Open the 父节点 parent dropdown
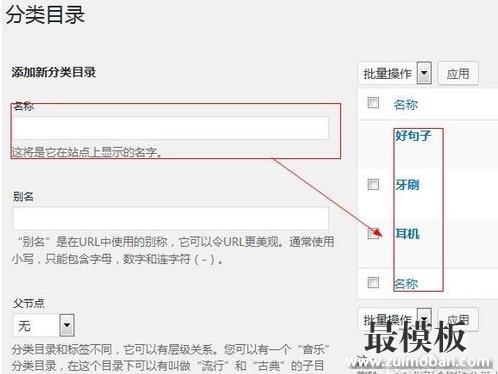The image size is (498, 374). [x=43, y=325]
